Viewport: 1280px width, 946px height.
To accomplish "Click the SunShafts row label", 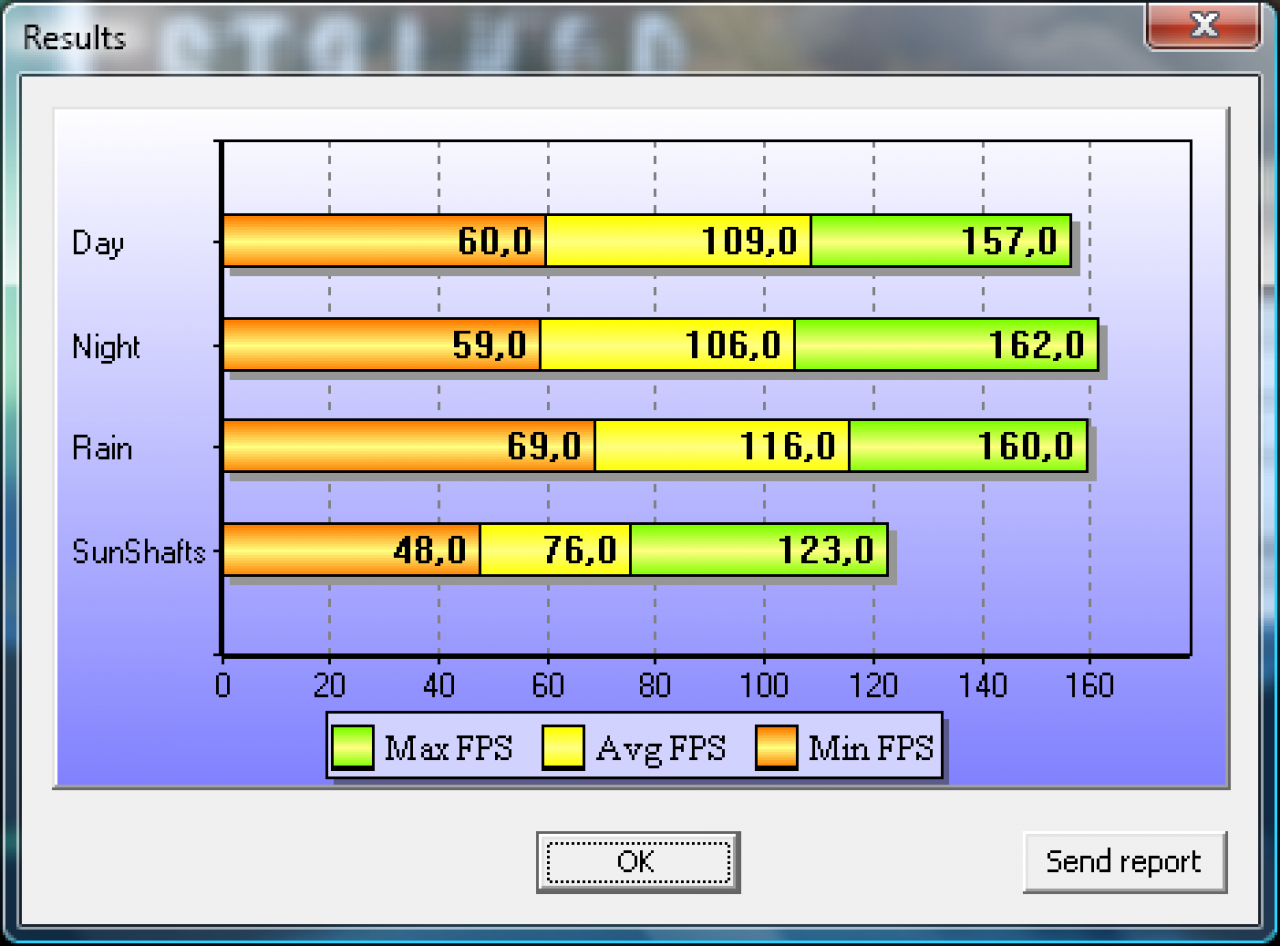I will point(139,551).
